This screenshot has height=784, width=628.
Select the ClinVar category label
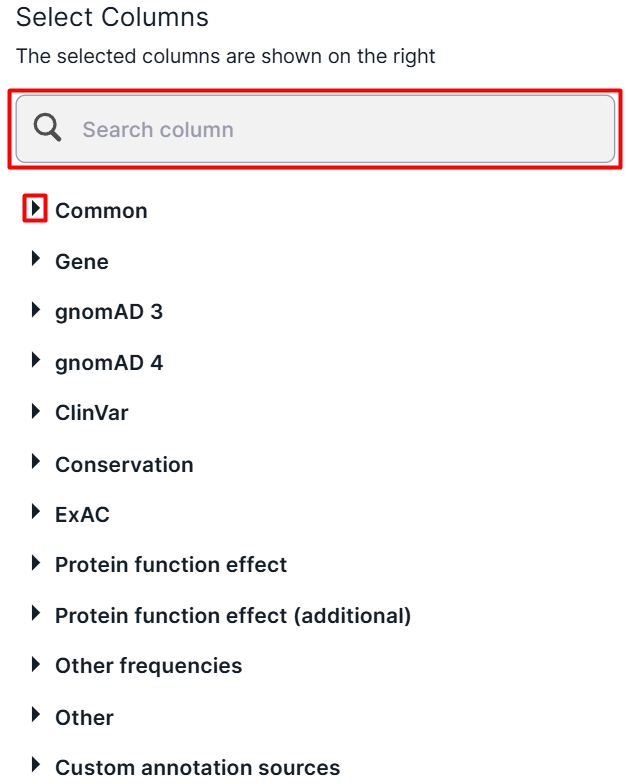point(92,413)
